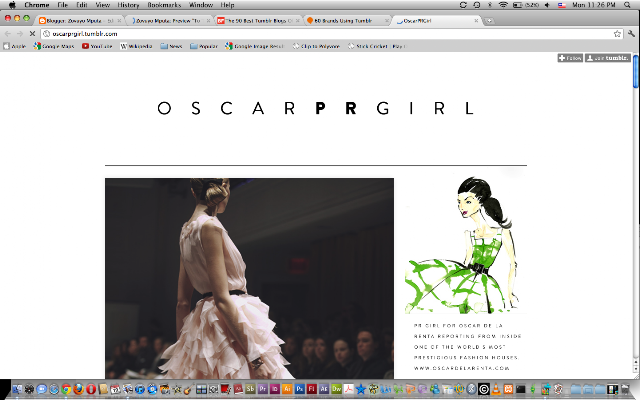The width and height of the screenshot is (640, 400).
Task: Open Terminal from the dock
Action: click(x=520, y=389)
